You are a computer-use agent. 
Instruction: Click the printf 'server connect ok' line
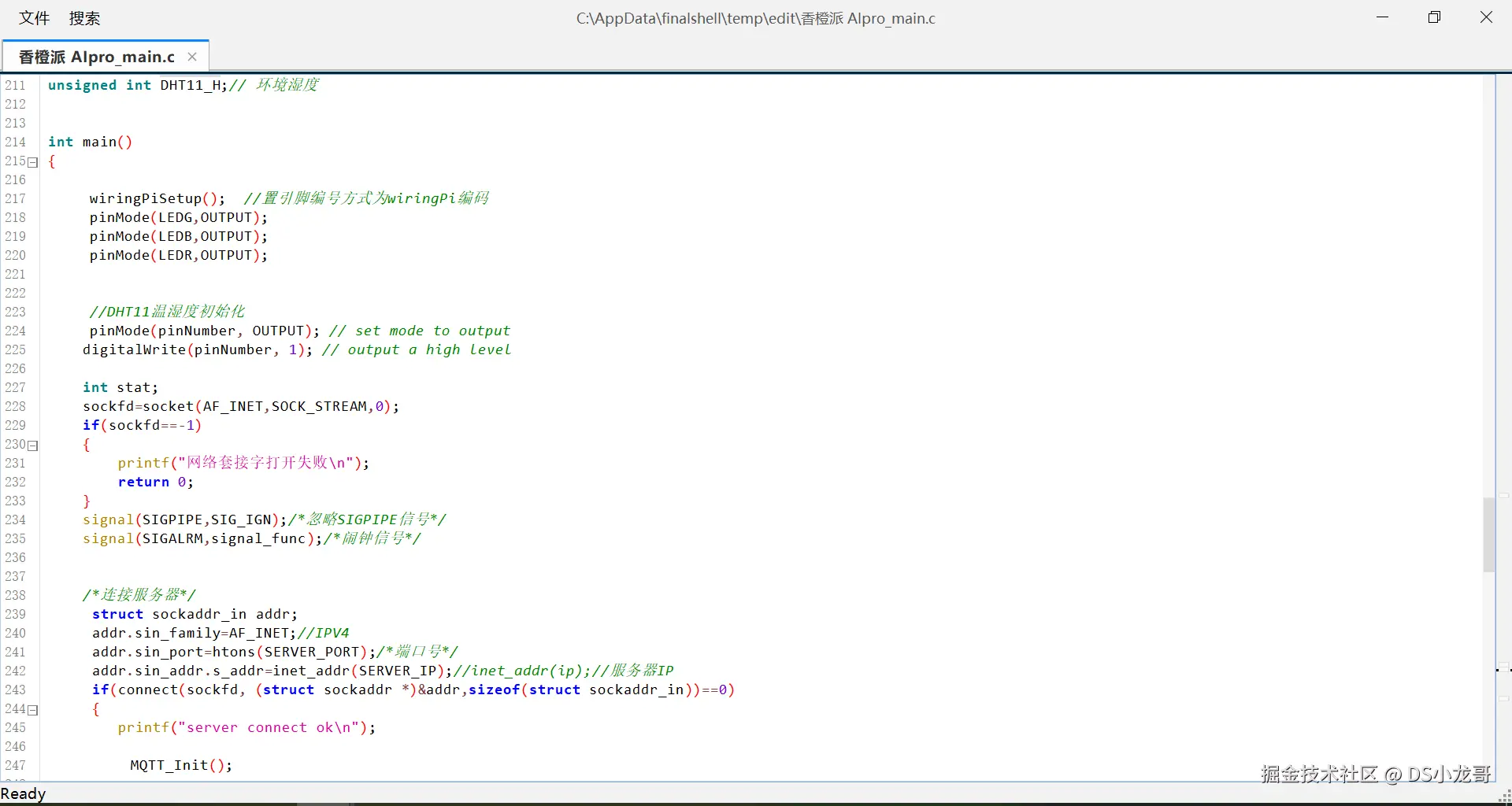247,727
